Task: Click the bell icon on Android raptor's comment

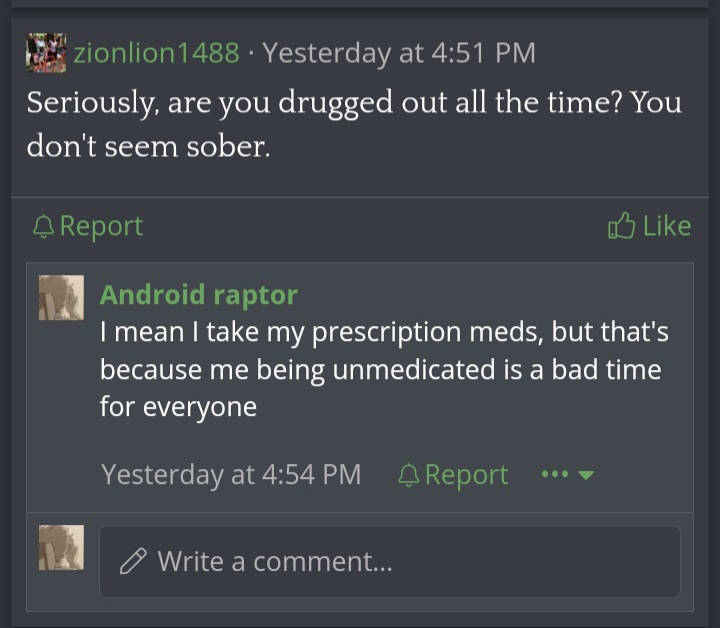Action: [x=408, y=475]
